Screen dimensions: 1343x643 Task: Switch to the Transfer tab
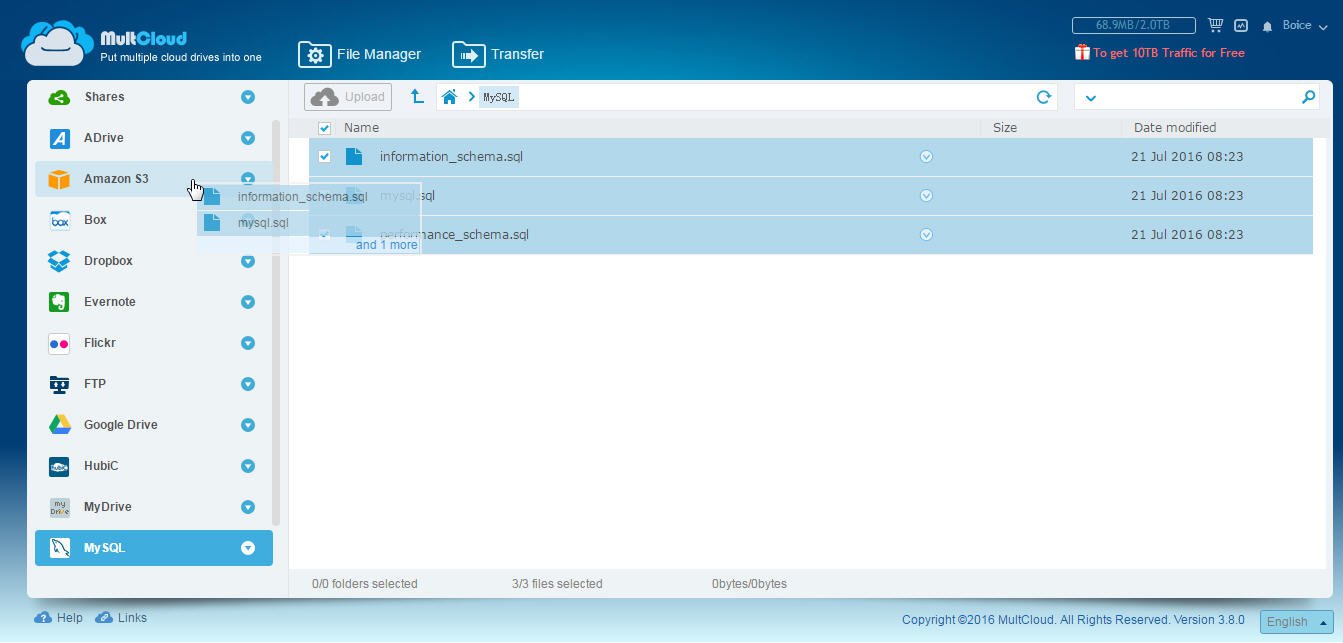(x=499, y=54)
